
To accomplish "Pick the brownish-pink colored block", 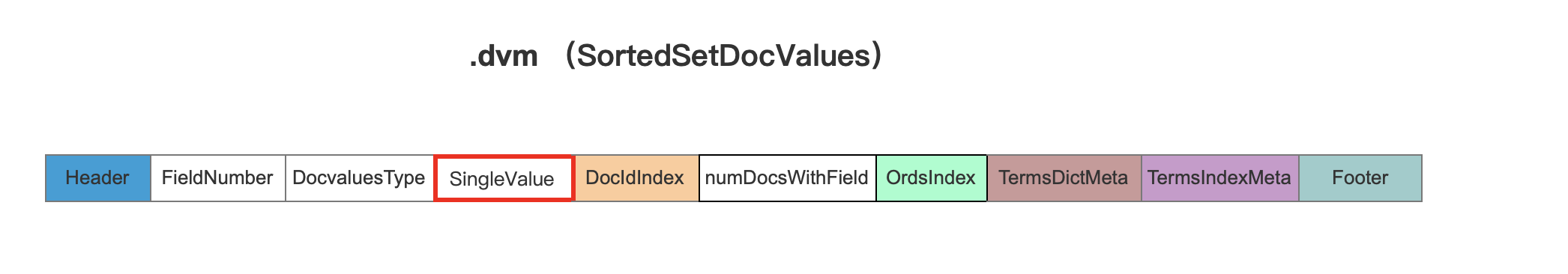I will click(x=1064, y=178).
